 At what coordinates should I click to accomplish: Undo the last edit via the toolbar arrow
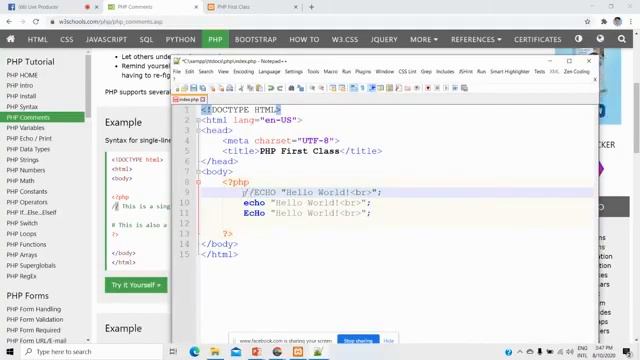271,88
